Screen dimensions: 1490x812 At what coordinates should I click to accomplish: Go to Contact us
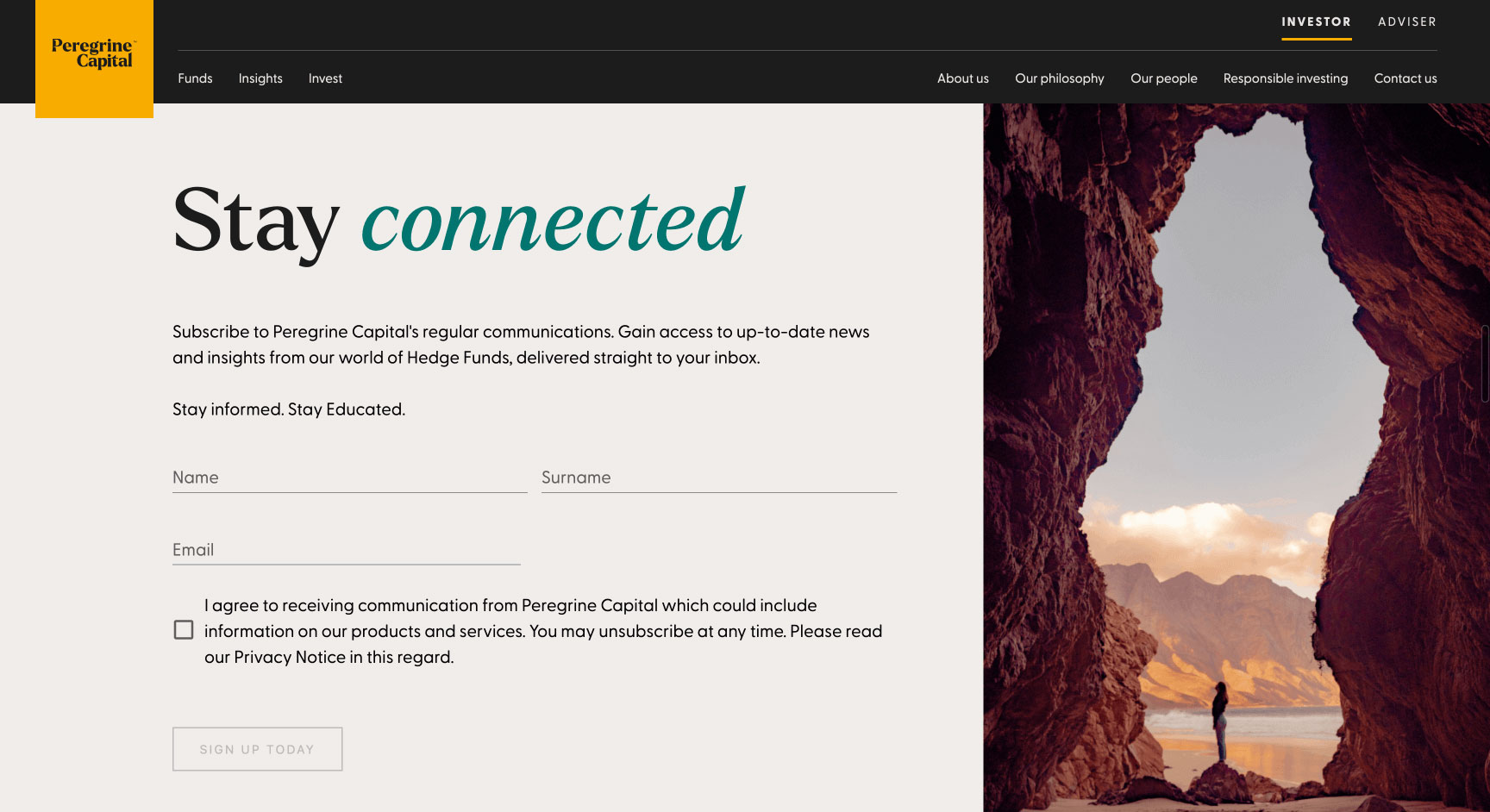[x=1405, y=78]
